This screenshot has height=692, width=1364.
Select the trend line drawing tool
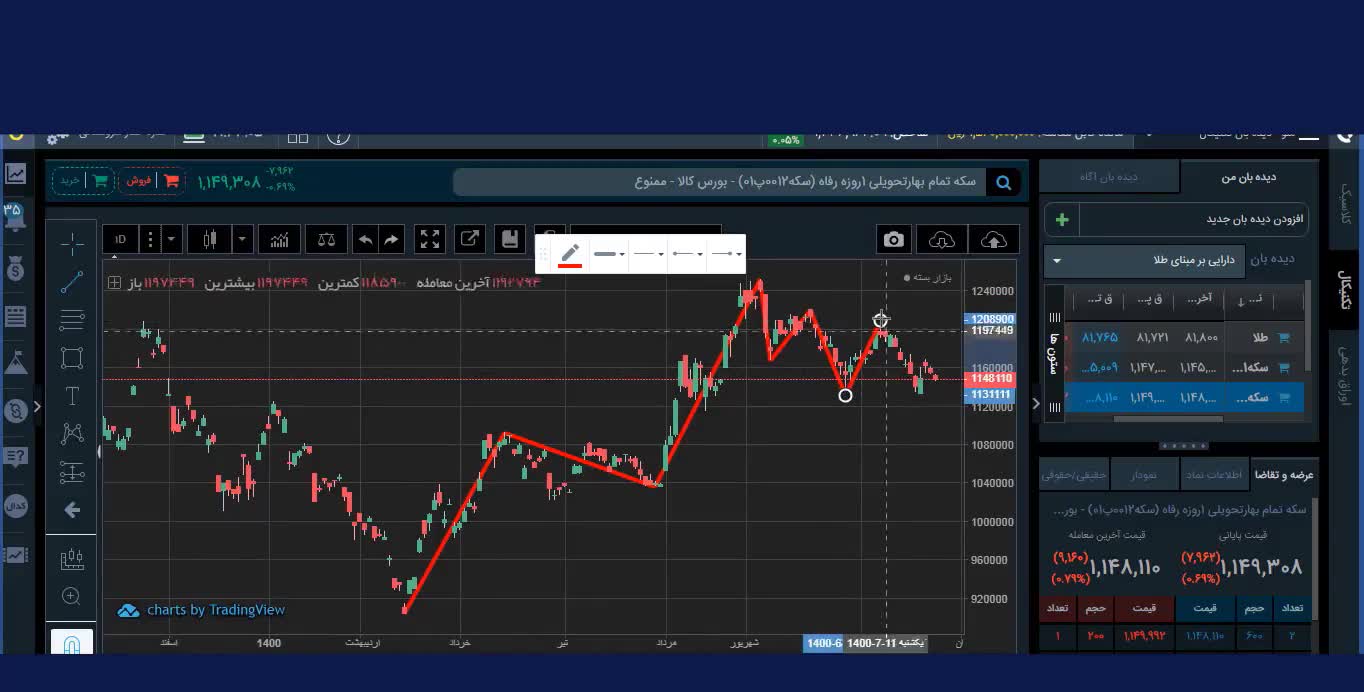click(x=72, y=283)
